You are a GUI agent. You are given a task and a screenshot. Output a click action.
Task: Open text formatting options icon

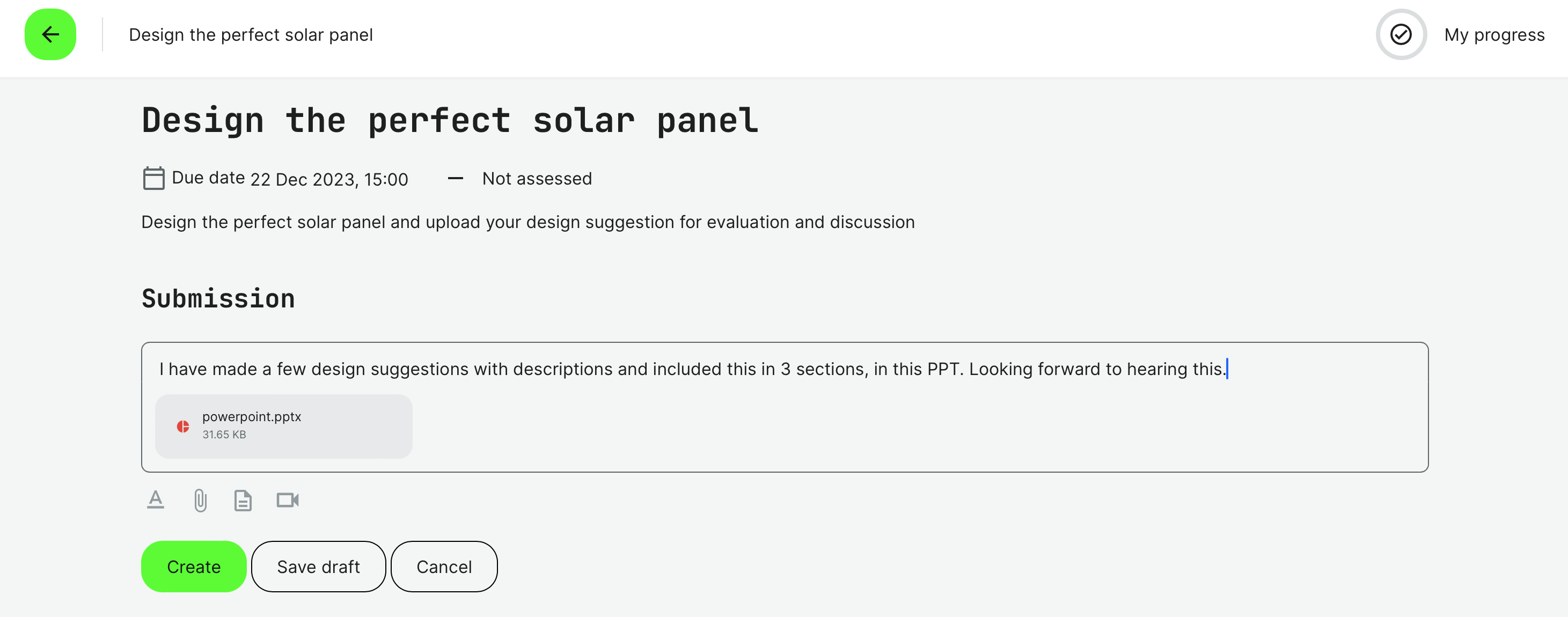(155, 500)
